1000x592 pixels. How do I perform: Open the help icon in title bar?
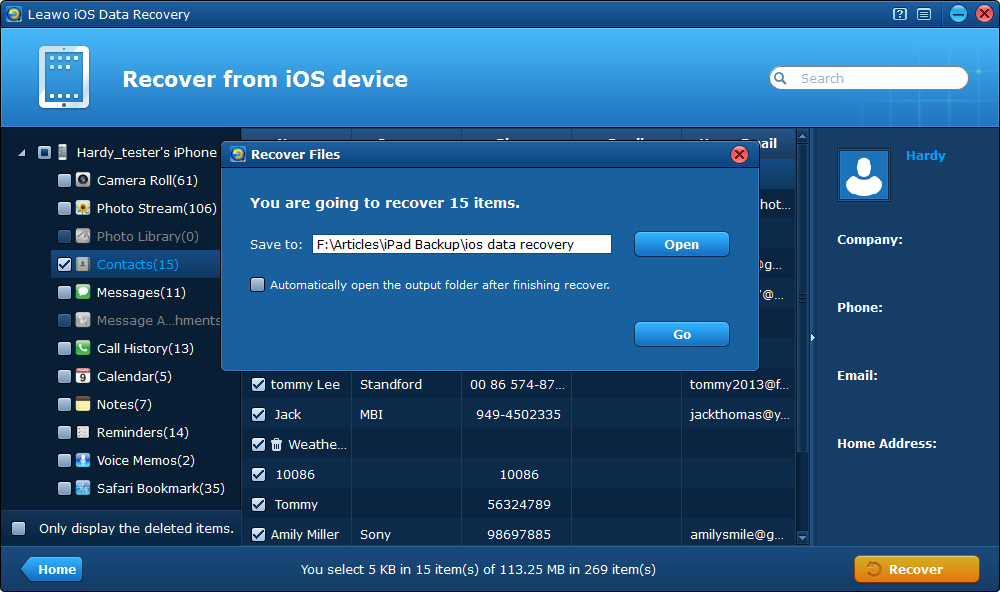[x=900, y=14]
